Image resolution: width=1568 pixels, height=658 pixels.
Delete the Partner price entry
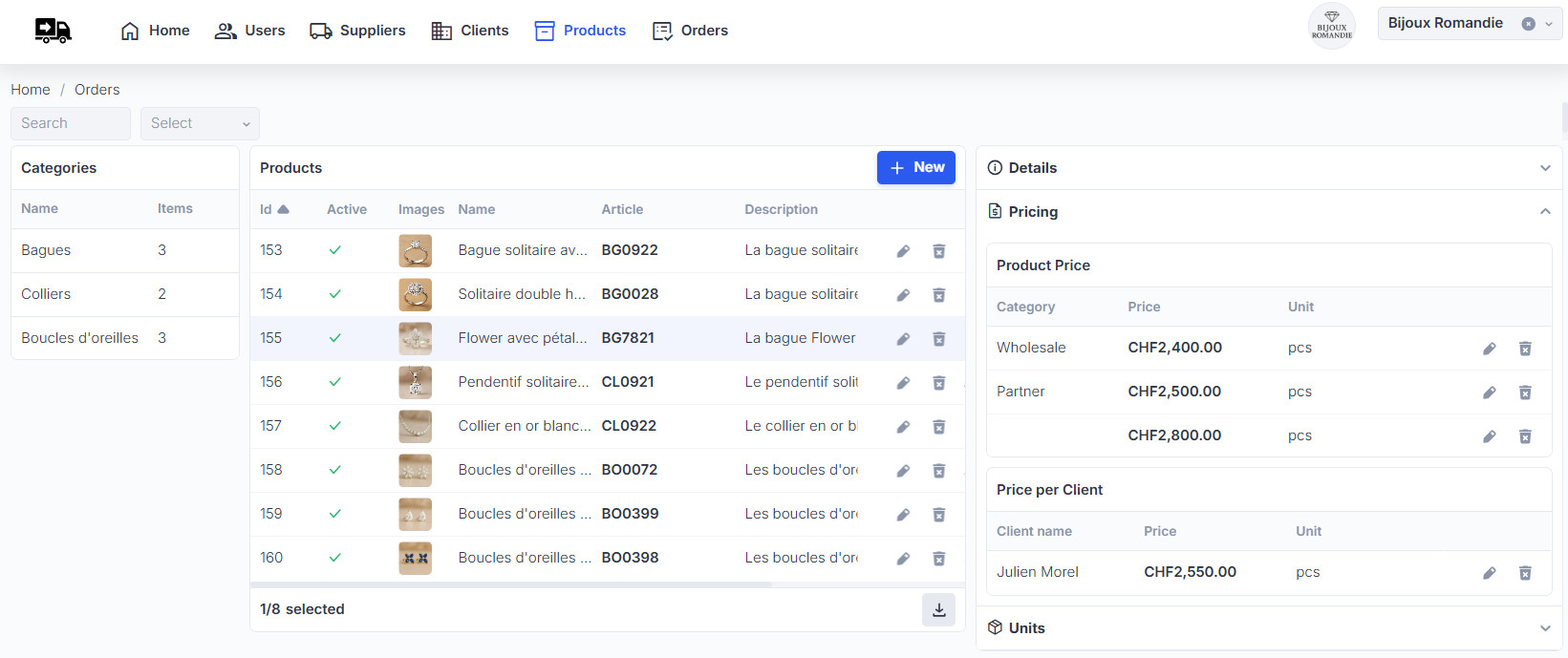[x=1525, y=393]
